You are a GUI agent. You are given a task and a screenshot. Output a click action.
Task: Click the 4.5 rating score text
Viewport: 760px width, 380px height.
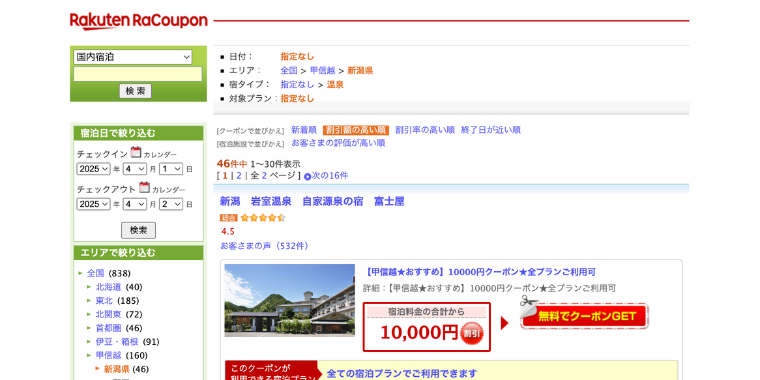coord(228,232)
